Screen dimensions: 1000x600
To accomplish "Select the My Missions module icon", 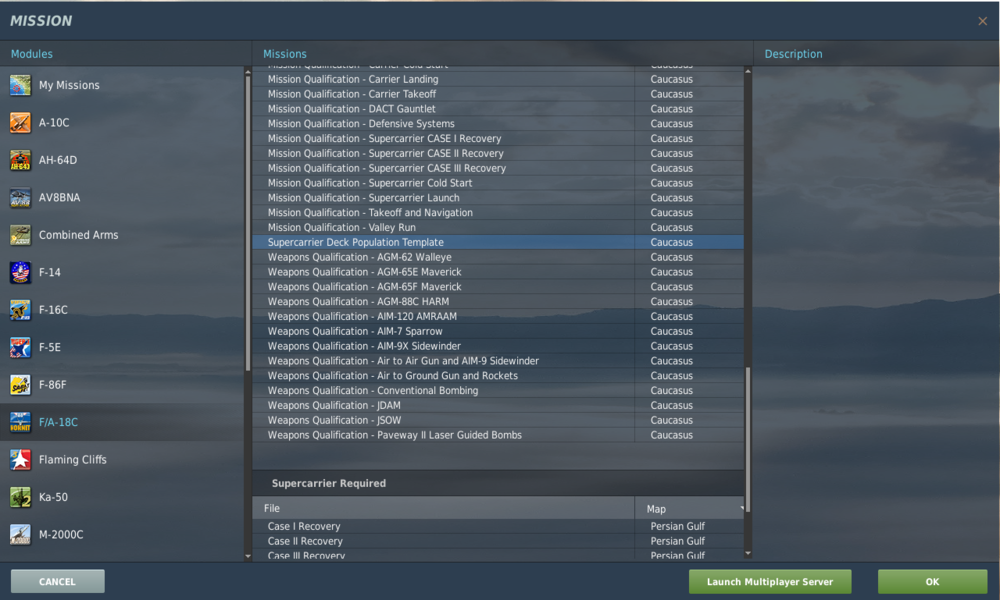I will 20,85.
